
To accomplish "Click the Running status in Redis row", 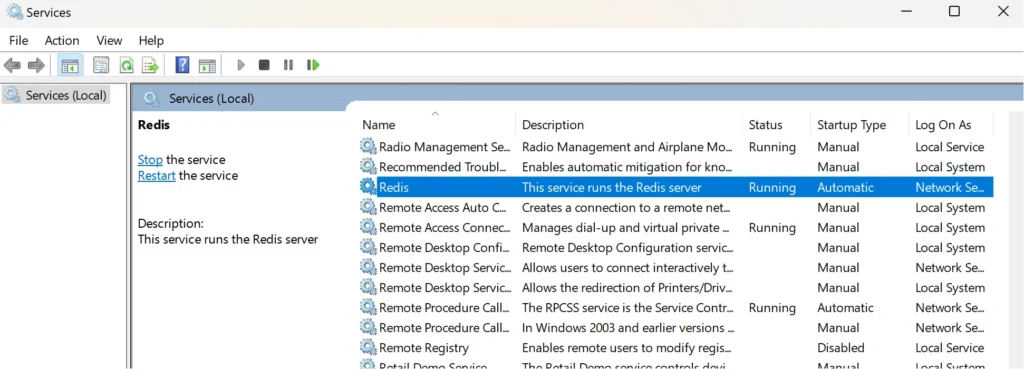I will [x=773, y=187].
